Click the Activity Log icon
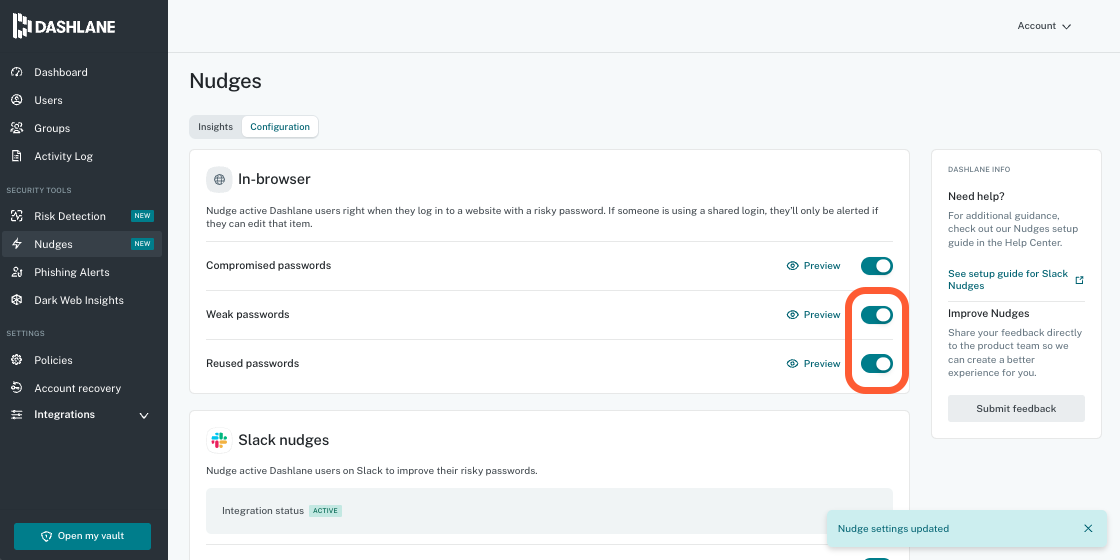Screen dimensions: 1120x560 (x=16, y=156)
